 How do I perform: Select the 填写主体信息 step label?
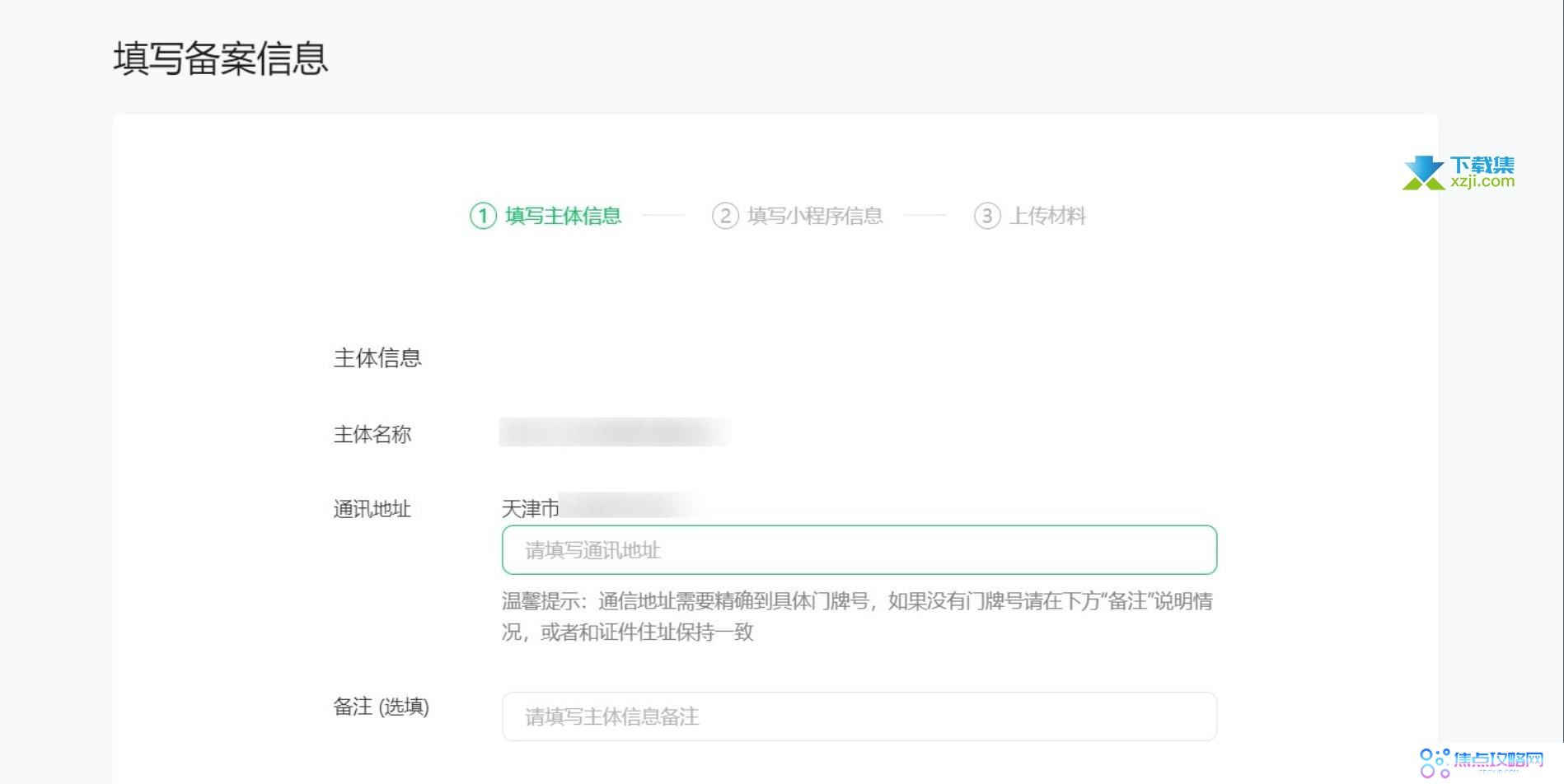click(x=564, y=216)
